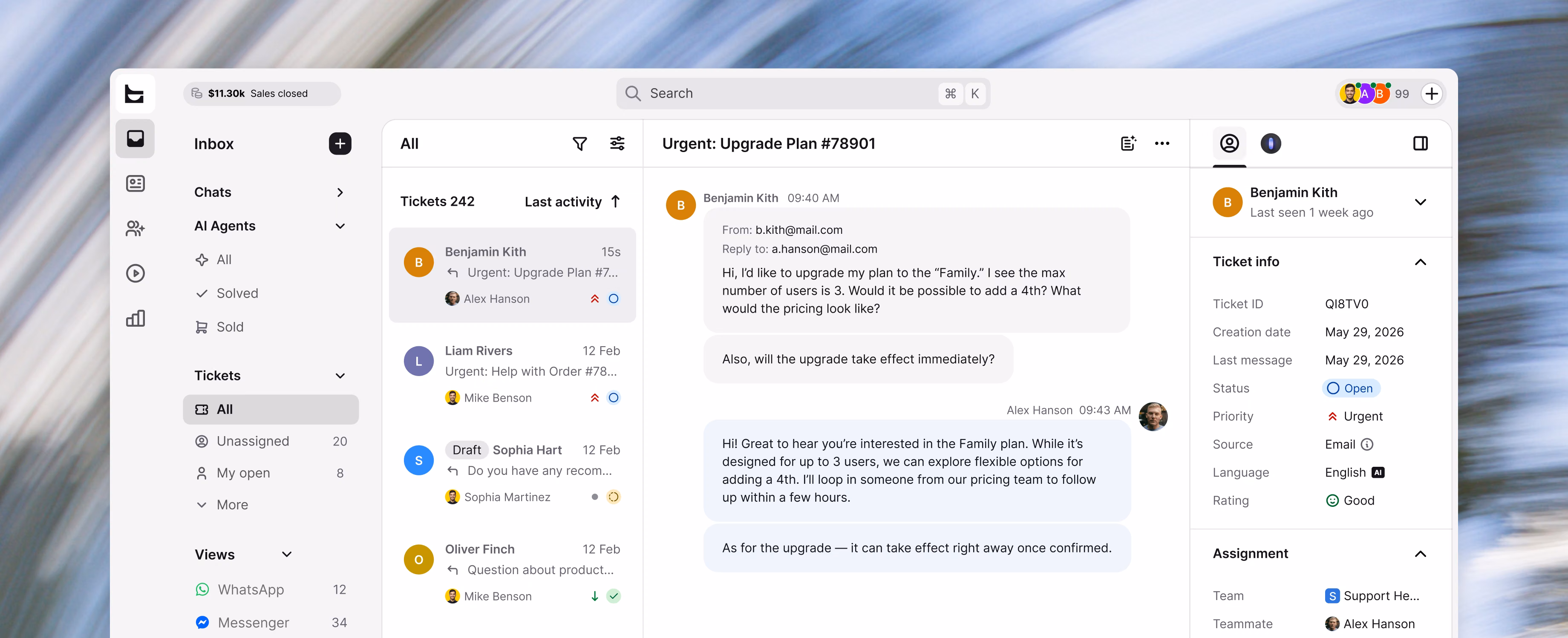Click the open status circle on Benjamin Kith ticket
The height and width of the screenshot is (638, 1568).
(614, 299)
